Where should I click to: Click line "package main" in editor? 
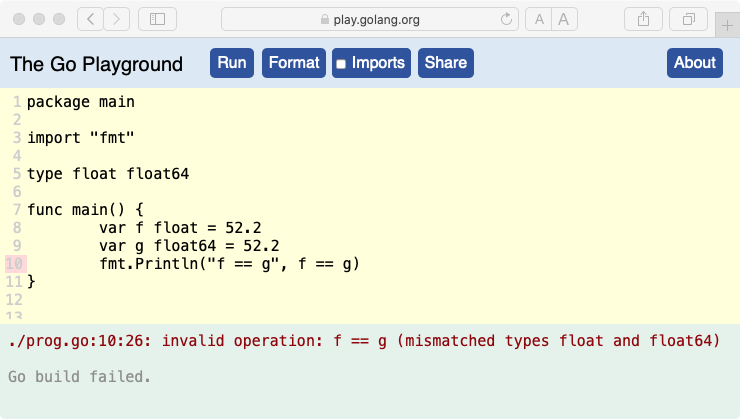81,102
